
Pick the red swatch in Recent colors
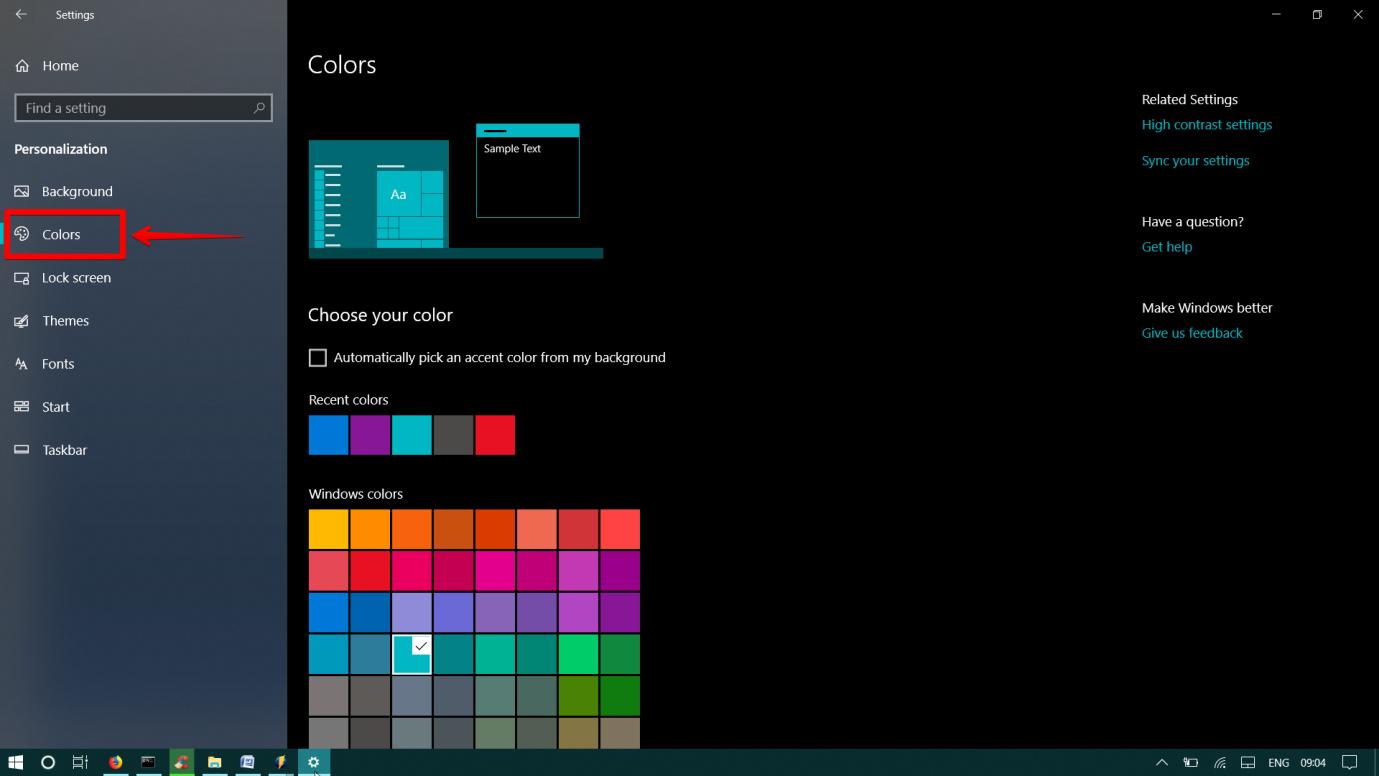coord(495,435)
